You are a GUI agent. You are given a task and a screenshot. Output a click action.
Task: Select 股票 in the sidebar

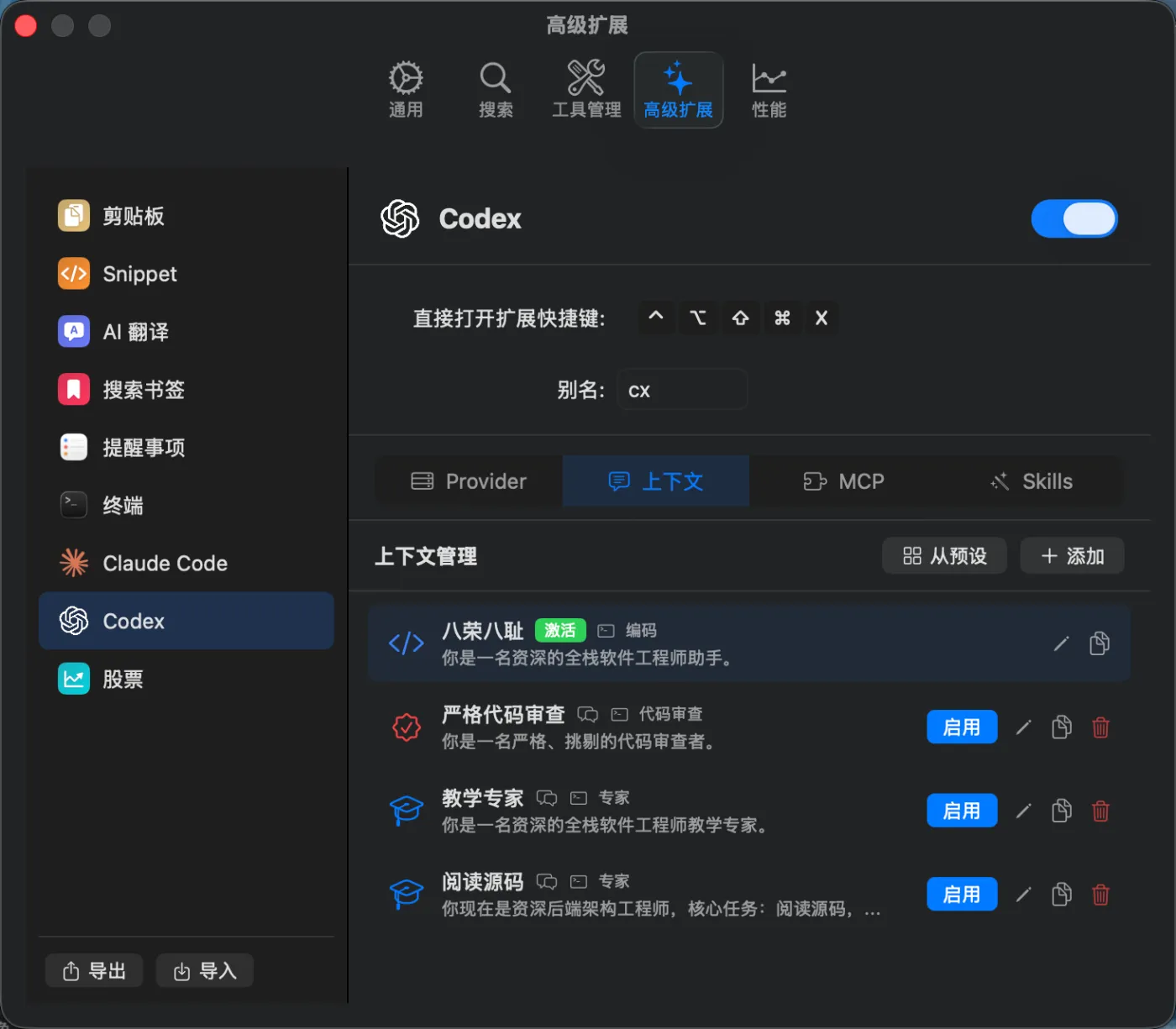pos(186,679)
